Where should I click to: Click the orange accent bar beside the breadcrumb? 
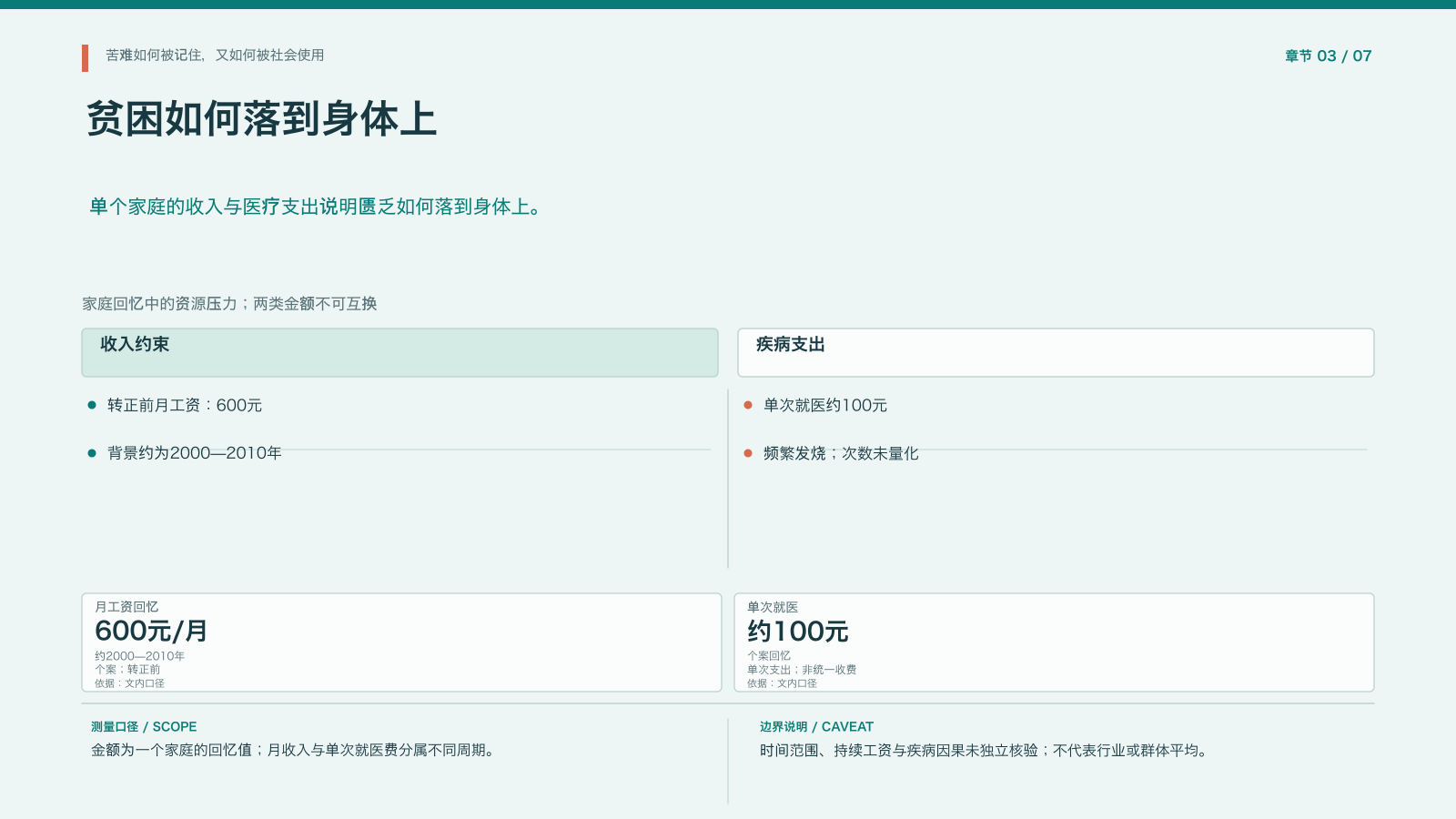tap(85, 58)
